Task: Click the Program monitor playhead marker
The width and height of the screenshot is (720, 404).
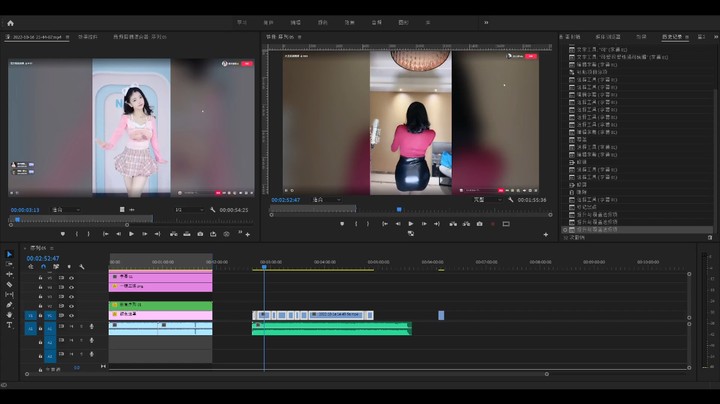Action: (399, 209)
